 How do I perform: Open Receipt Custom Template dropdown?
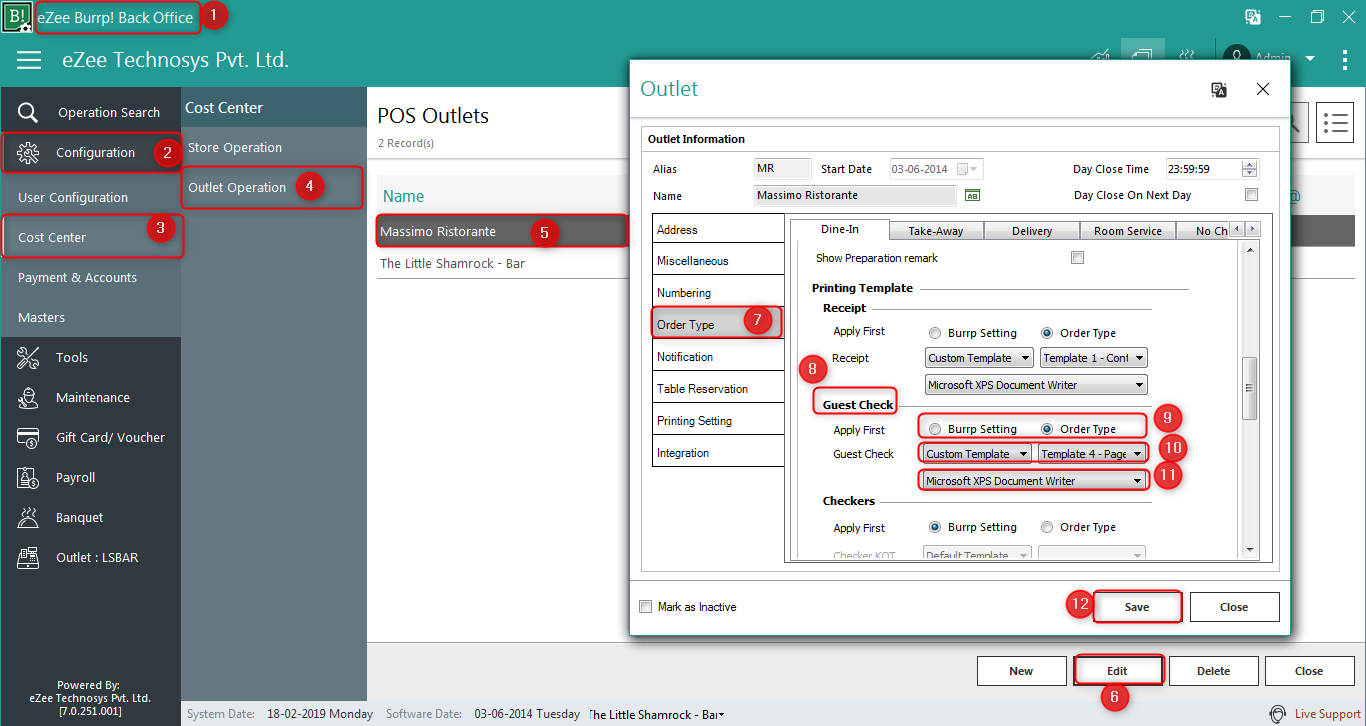(979, 358)
